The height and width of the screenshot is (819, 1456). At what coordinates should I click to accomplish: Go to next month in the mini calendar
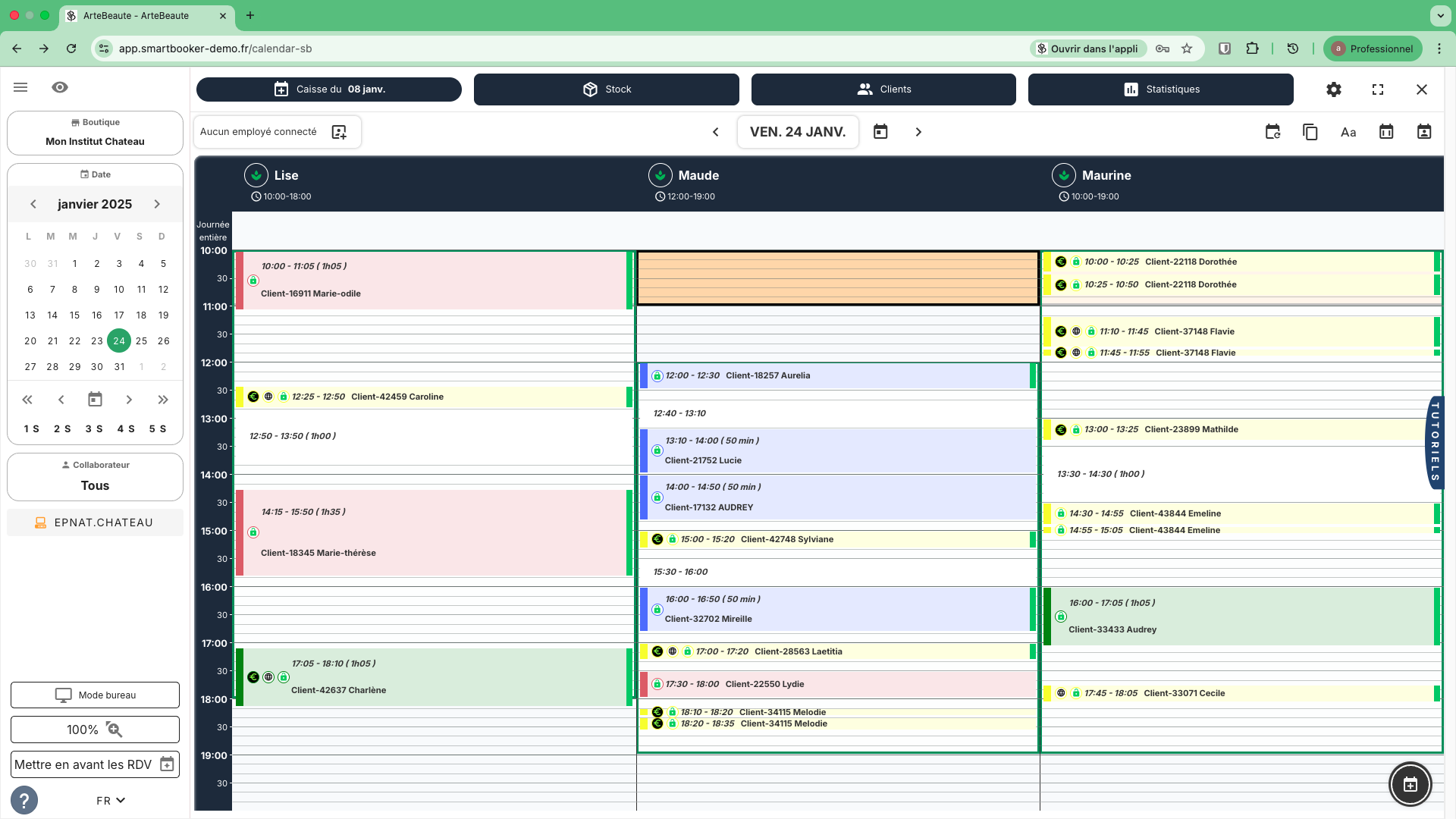[x=157, y=204]
